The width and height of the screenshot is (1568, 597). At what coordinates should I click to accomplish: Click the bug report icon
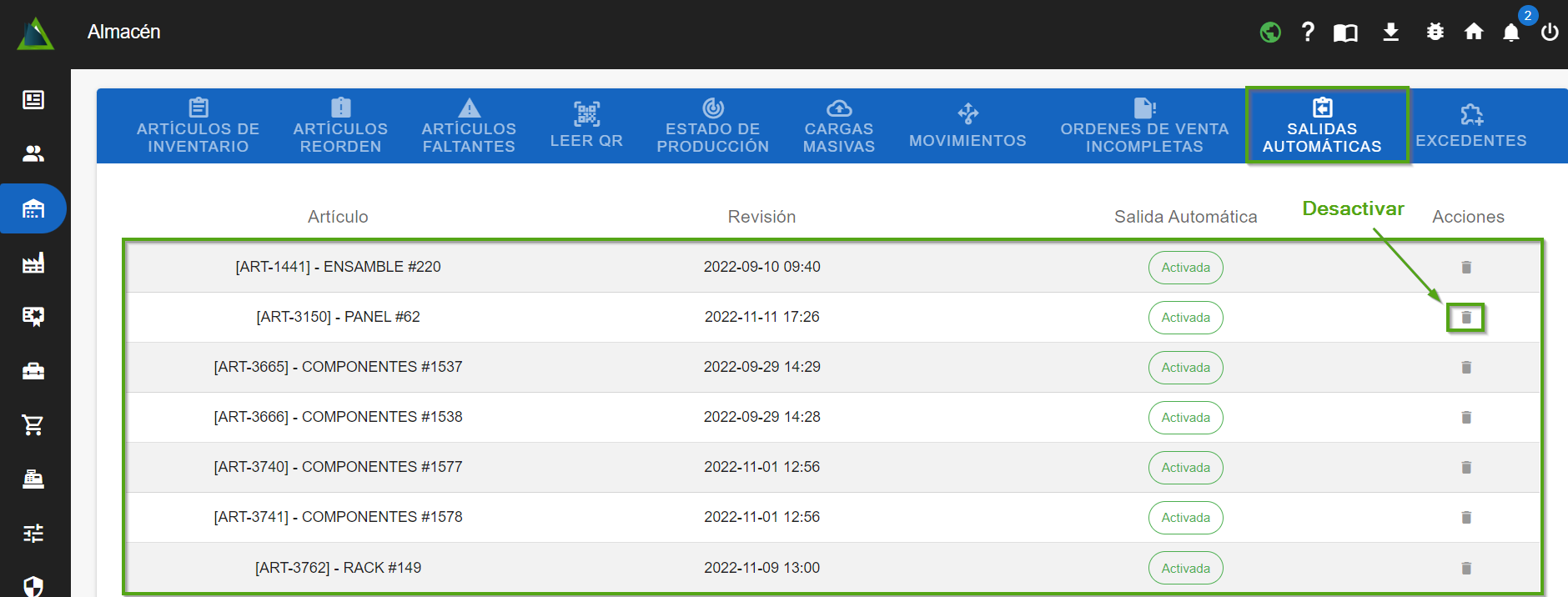(x=1435, y=33)
